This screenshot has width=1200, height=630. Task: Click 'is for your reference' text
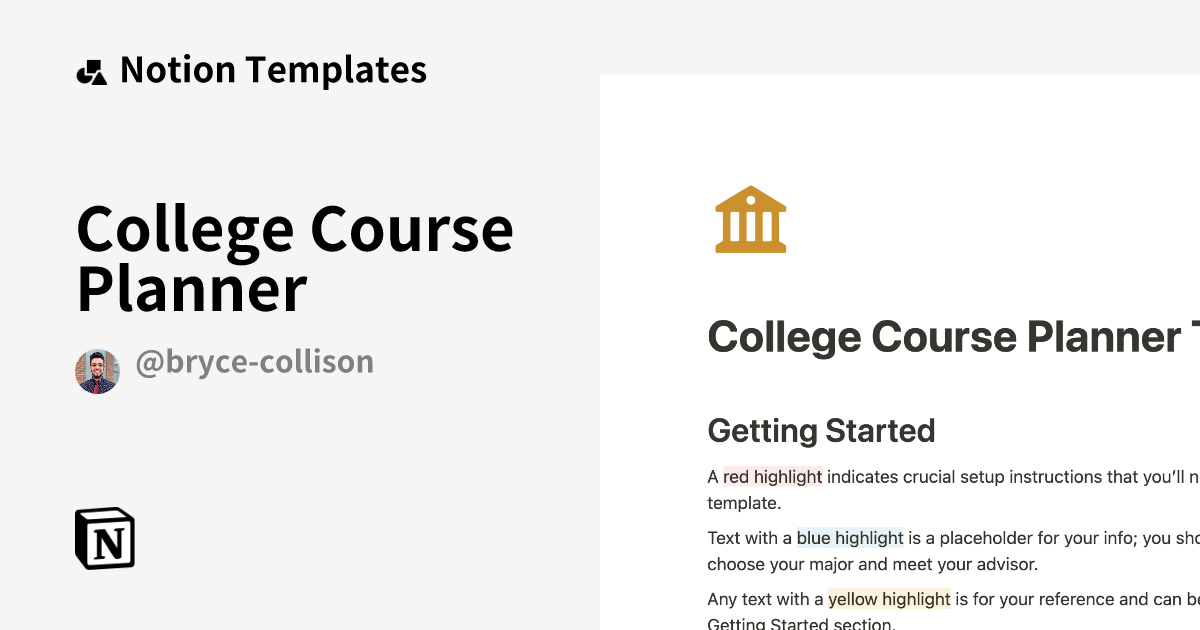(x=1040, y=599)
